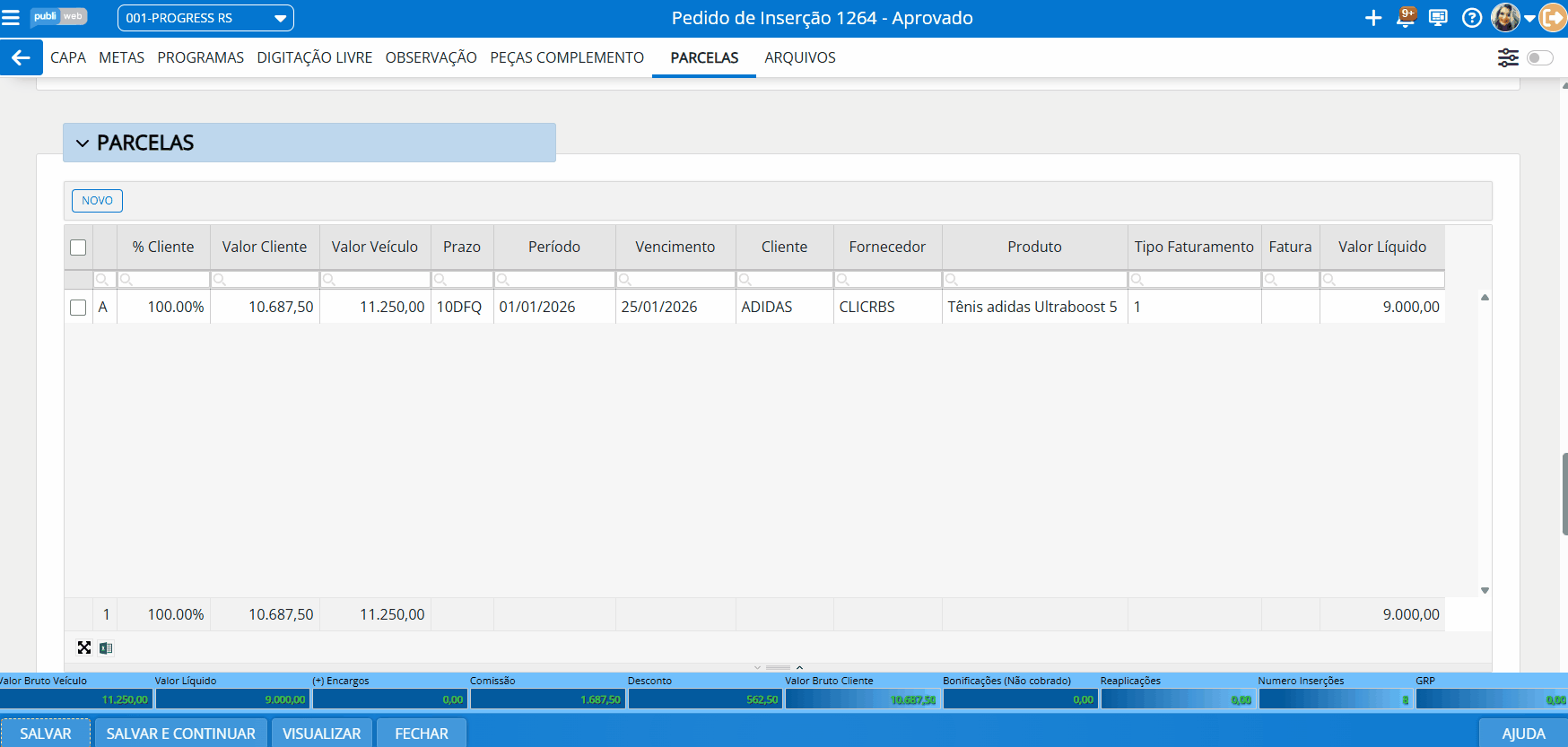This screenshot has width=1568, height=747.
Task: Export grid to Excel icon
Action: point(106,648)
